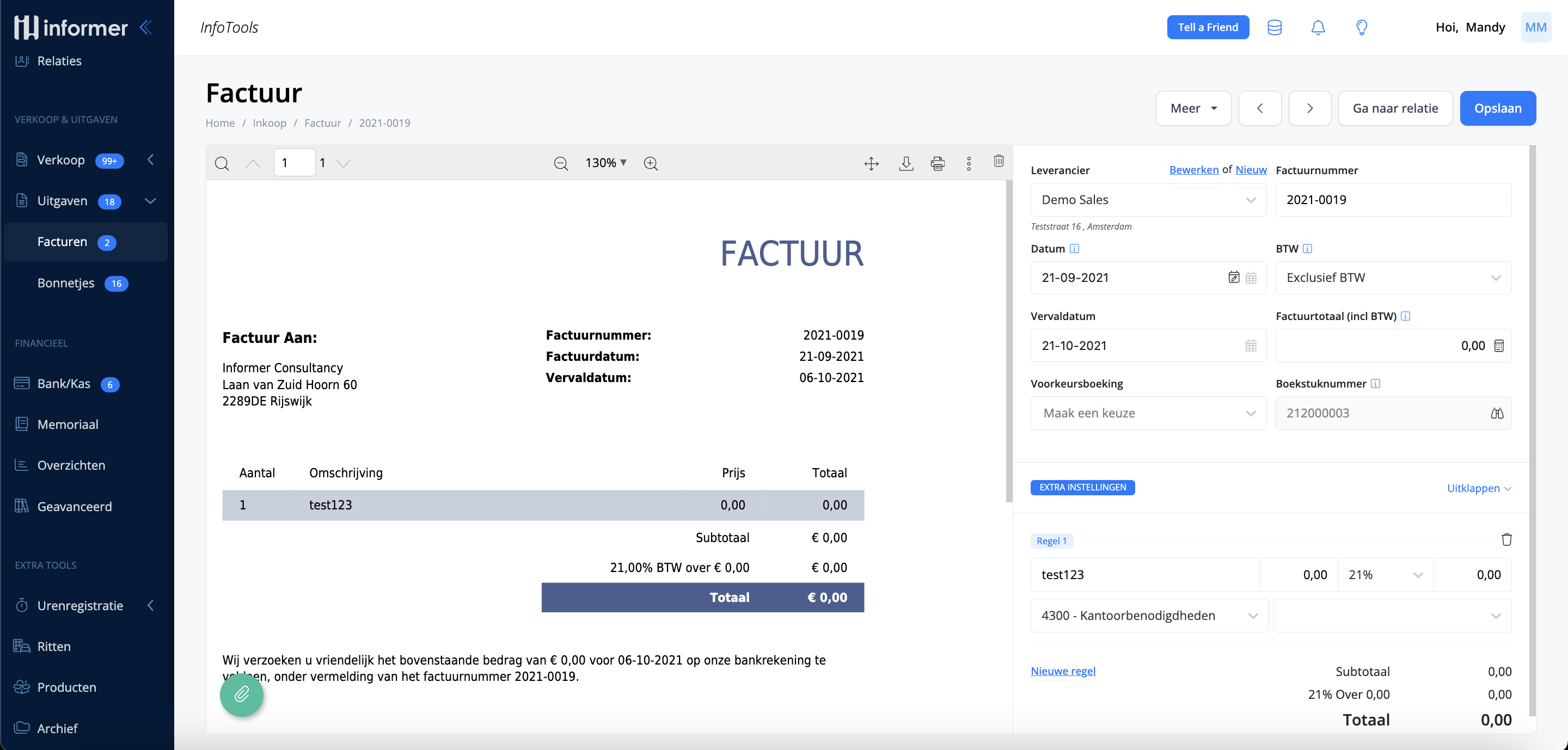
Task: Zoom out the invoice preview
Action: click(x=561, y=163)
